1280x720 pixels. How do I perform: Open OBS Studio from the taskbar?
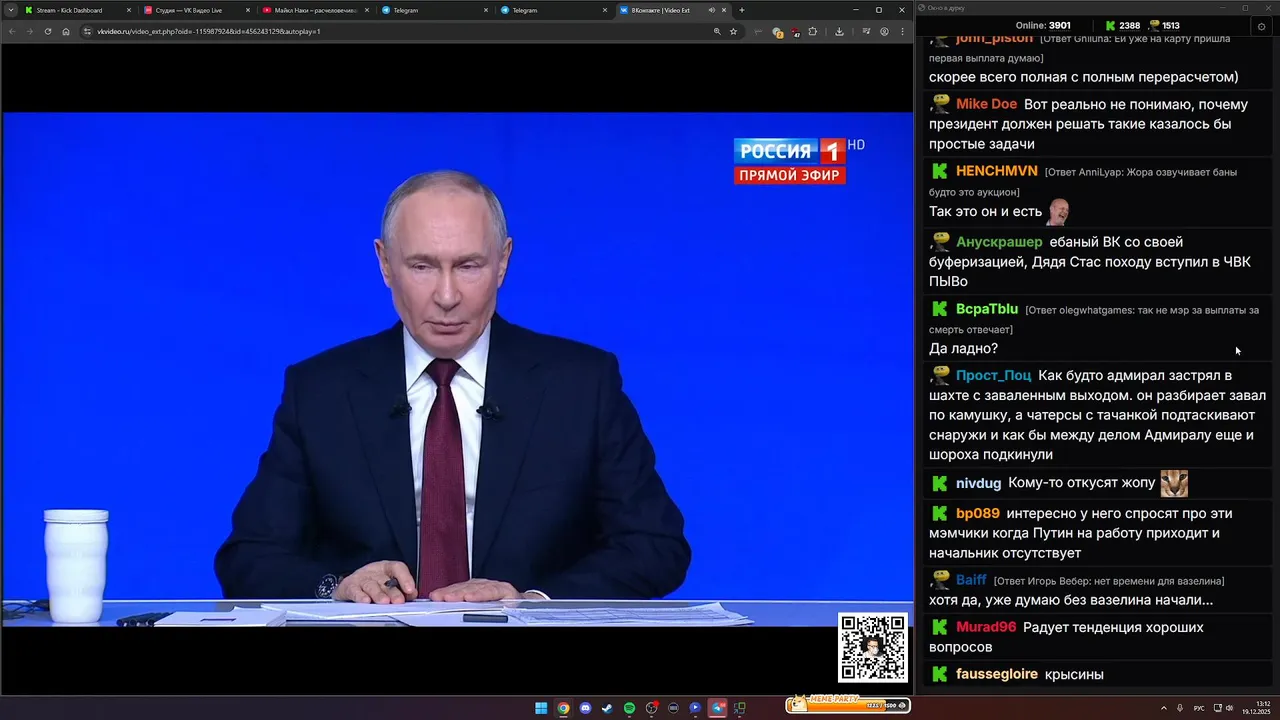(651, 708)
